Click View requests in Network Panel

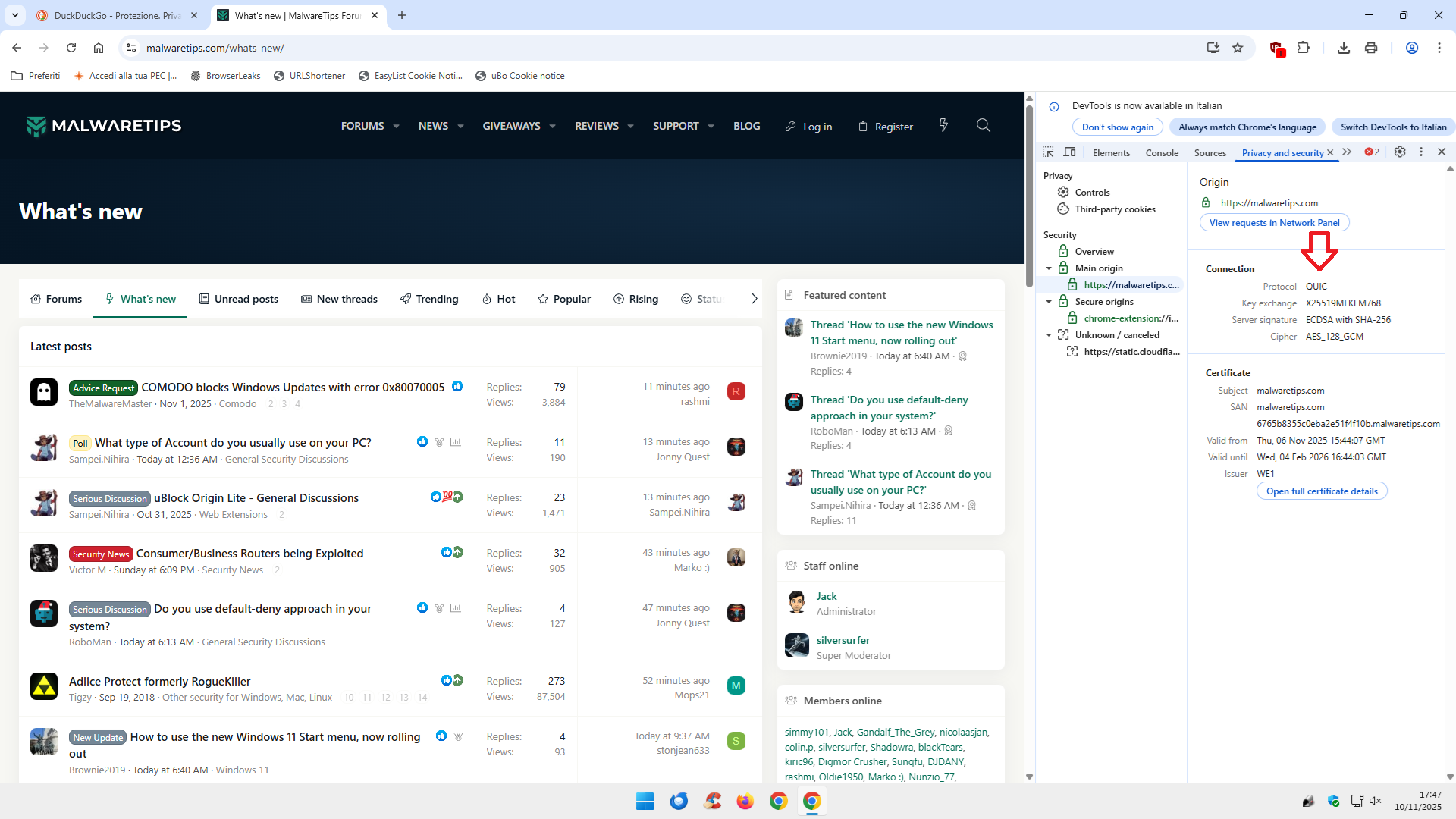click(1274, 223)
